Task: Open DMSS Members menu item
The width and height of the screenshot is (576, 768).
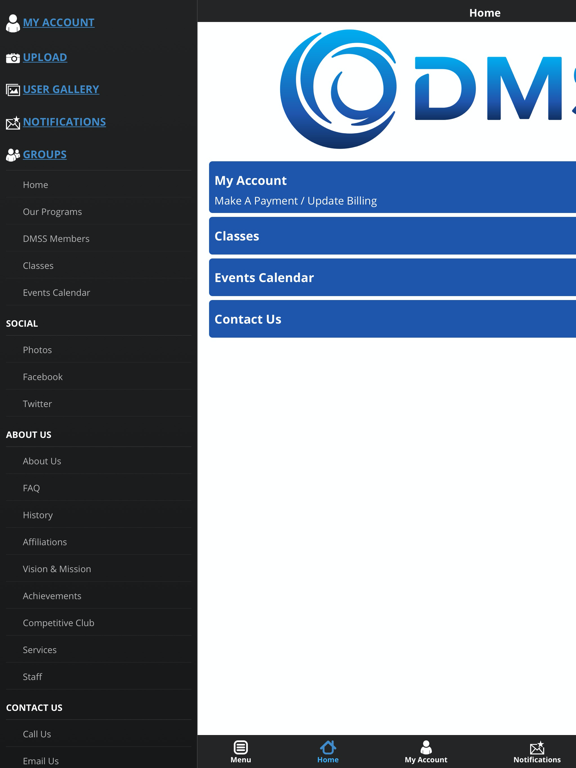Action: click(98, 239)
